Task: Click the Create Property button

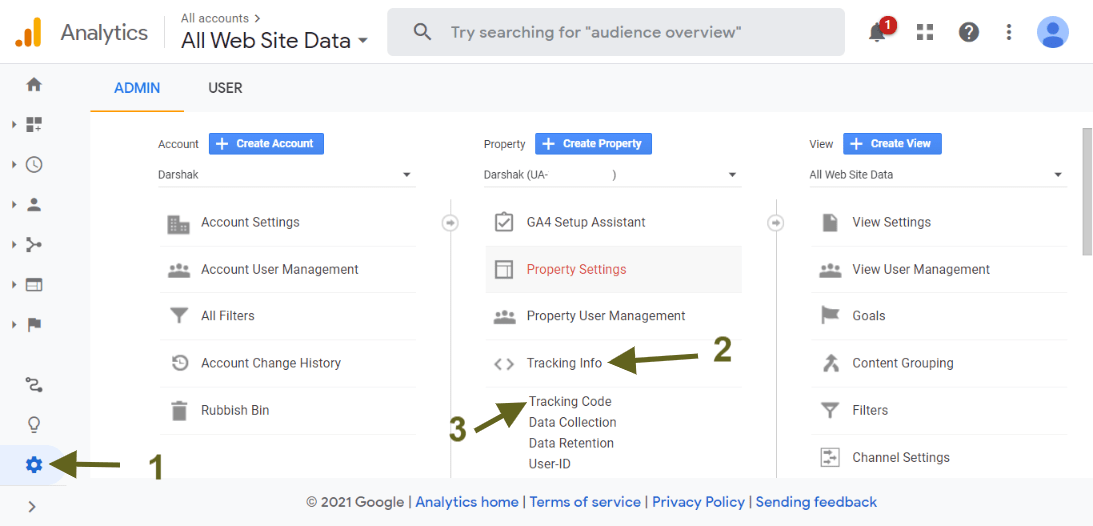Action: point(593,144)
